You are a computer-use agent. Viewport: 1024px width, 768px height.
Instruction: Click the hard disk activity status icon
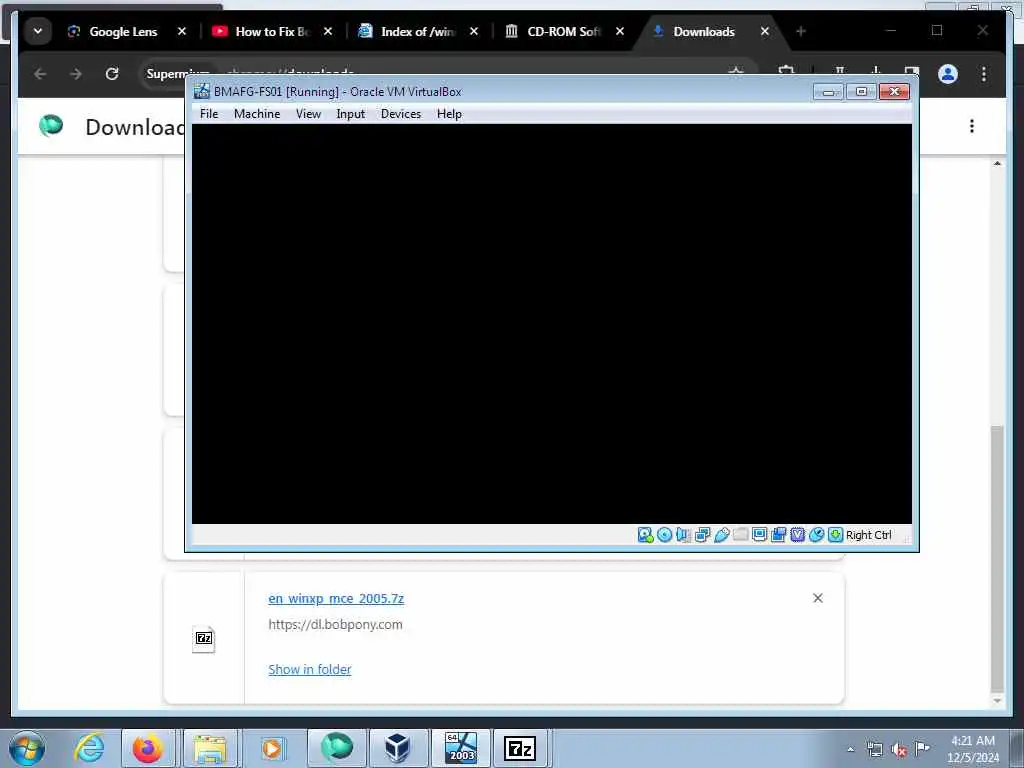[x=645, y=535]
